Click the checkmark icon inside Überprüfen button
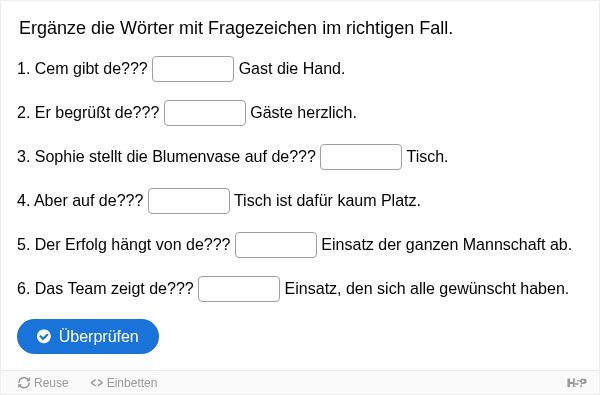Screen dimensions: 600x395 click(44, 336)
